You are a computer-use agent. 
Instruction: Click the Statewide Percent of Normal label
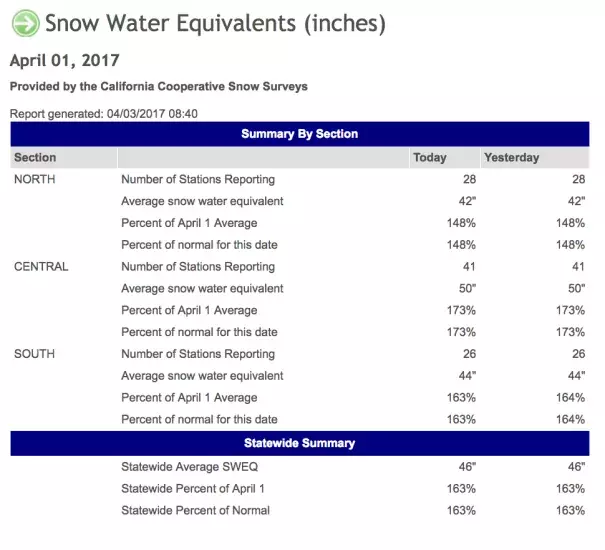196,510
